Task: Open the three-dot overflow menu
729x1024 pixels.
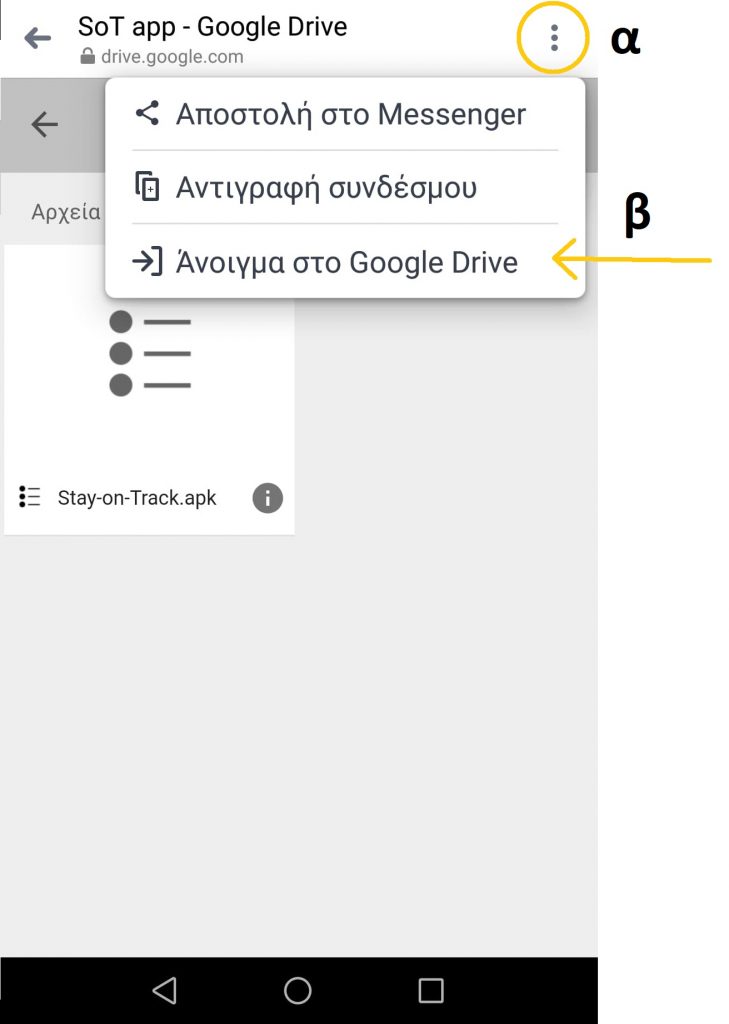Action: (x=554, y=38)
